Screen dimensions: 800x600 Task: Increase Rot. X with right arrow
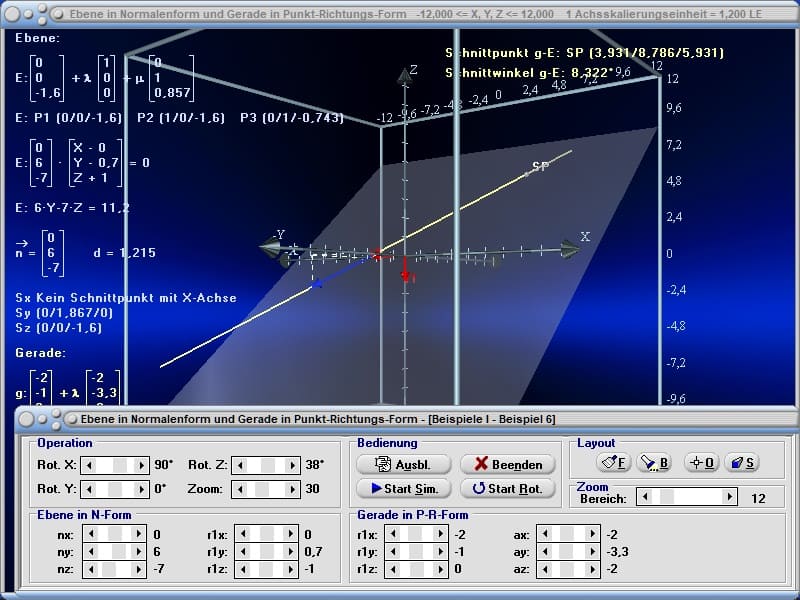tap(141, 465)
